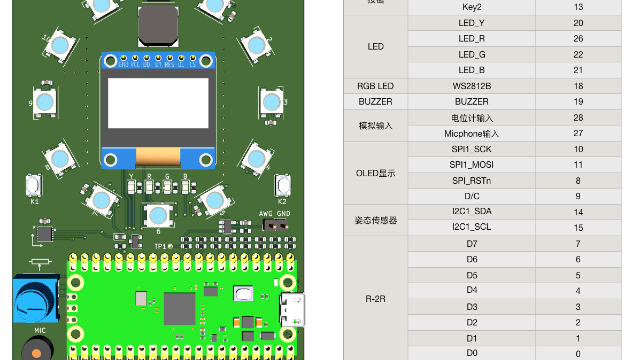640x360 pixels.
Task: Select the TP1 test point
Action: coord(170,246)
